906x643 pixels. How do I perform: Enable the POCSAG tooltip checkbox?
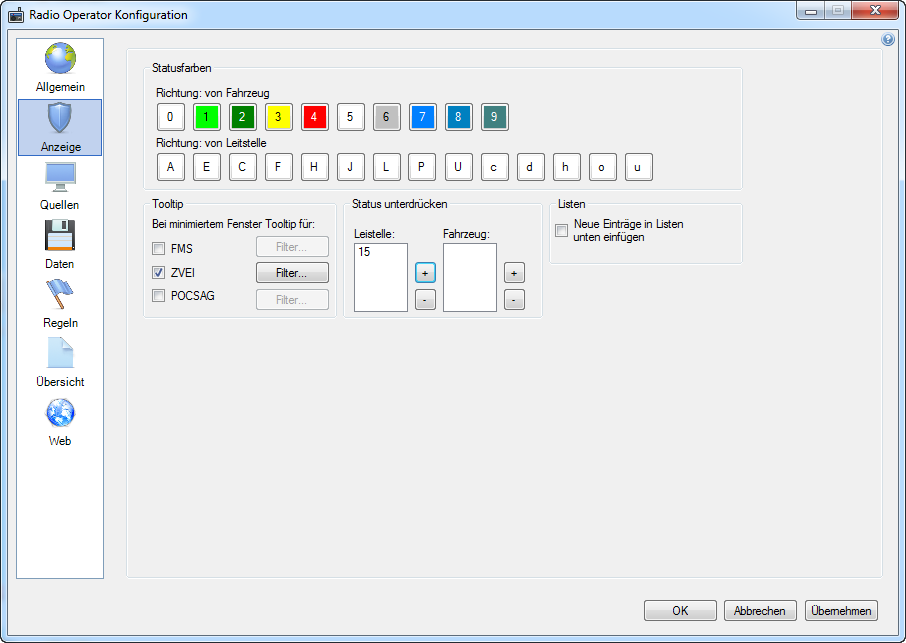(x=158, y=295)
